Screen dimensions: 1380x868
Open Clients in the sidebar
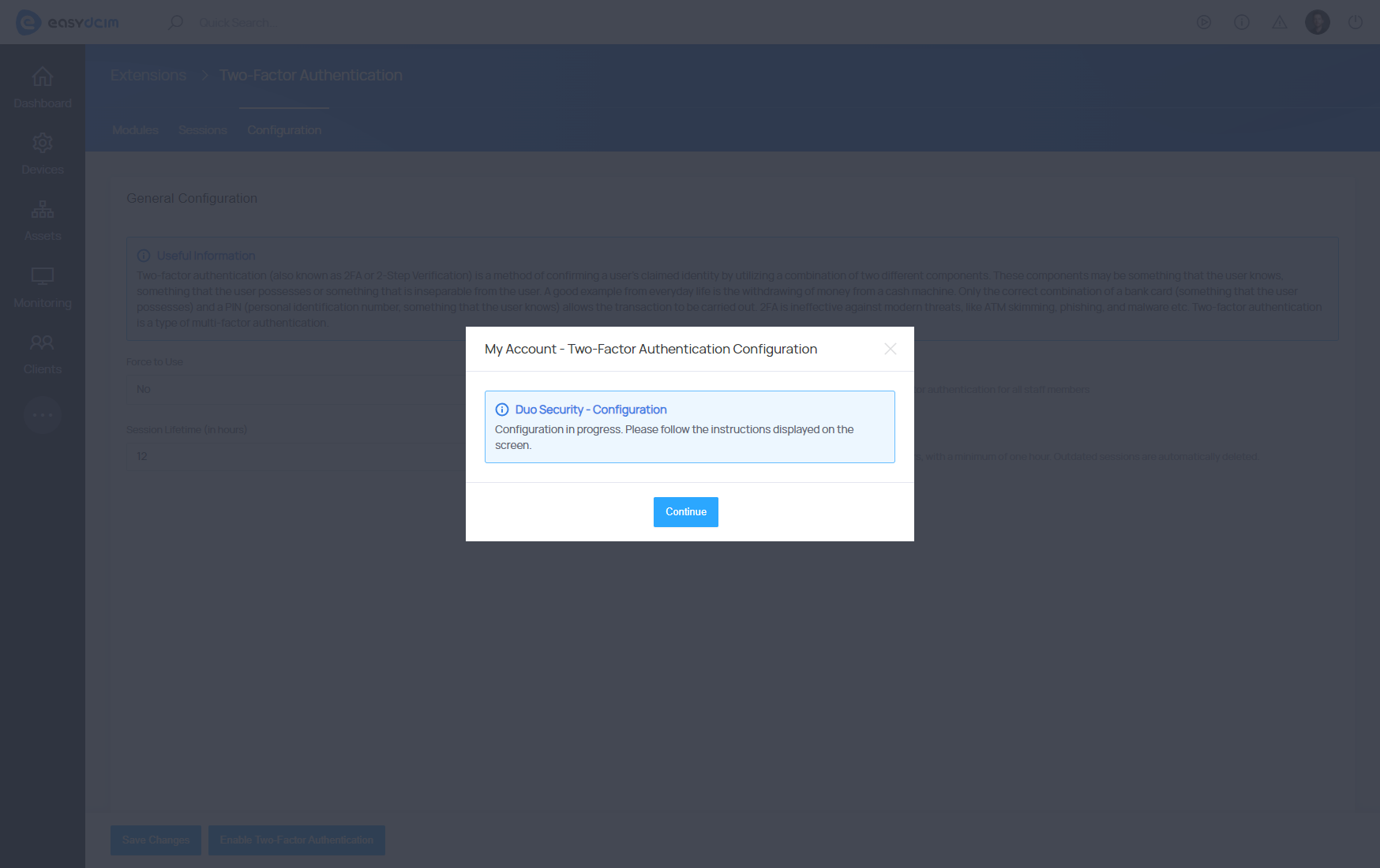click(x=43, y=354)
